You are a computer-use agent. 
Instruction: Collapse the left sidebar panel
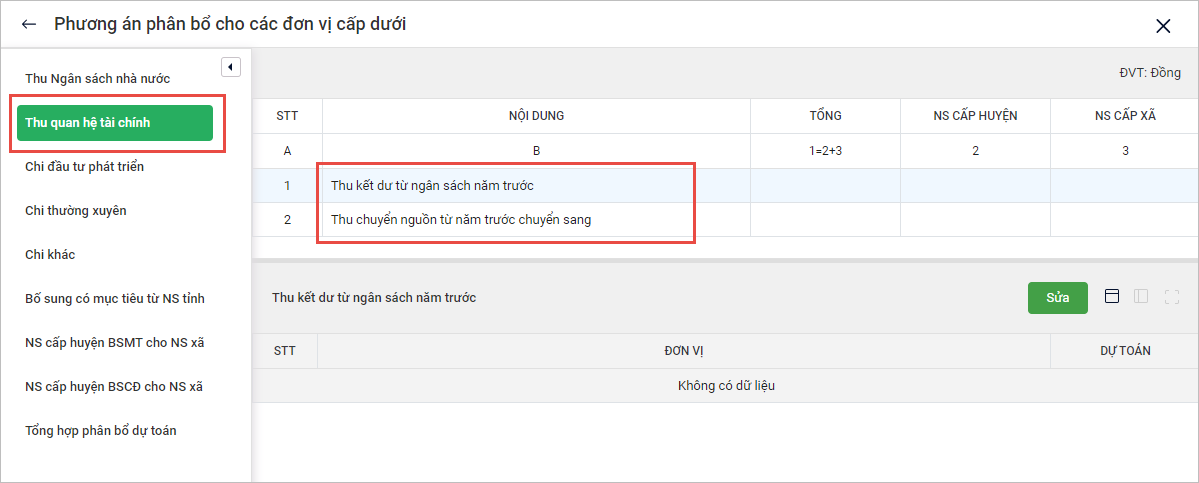[231, 67]
